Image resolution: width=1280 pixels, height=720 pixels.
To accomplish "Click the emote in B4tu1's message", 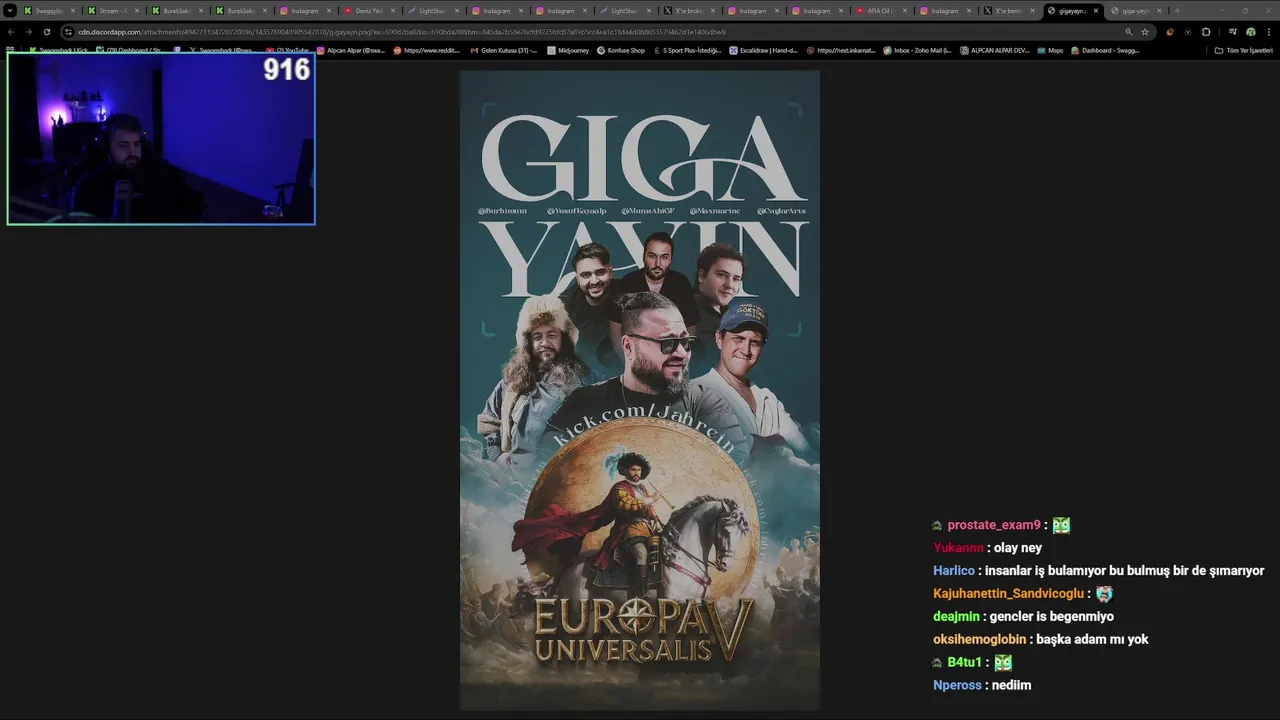I will click(1003, 663).
